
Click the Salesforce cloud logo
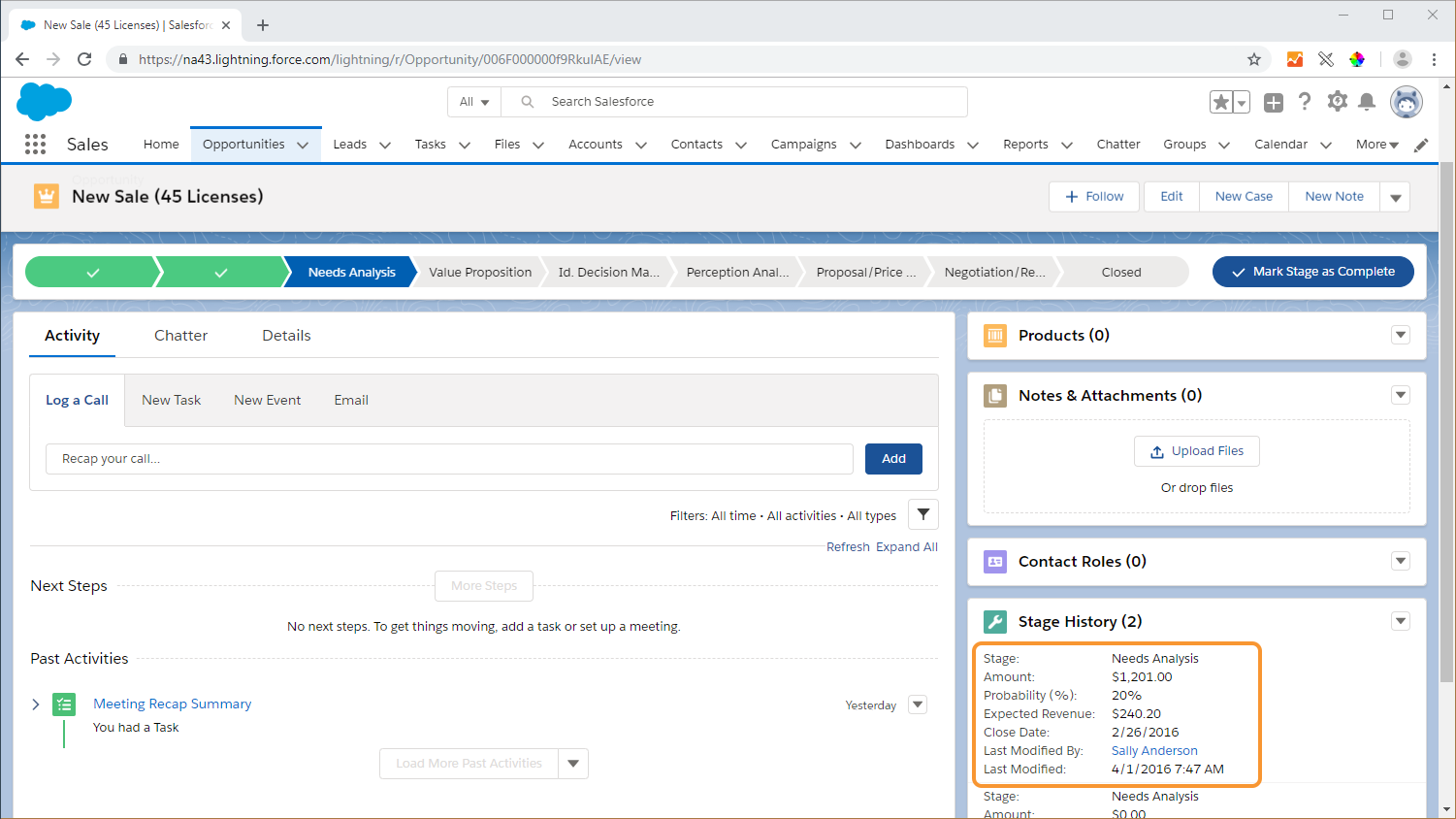[x=45, y=102]
